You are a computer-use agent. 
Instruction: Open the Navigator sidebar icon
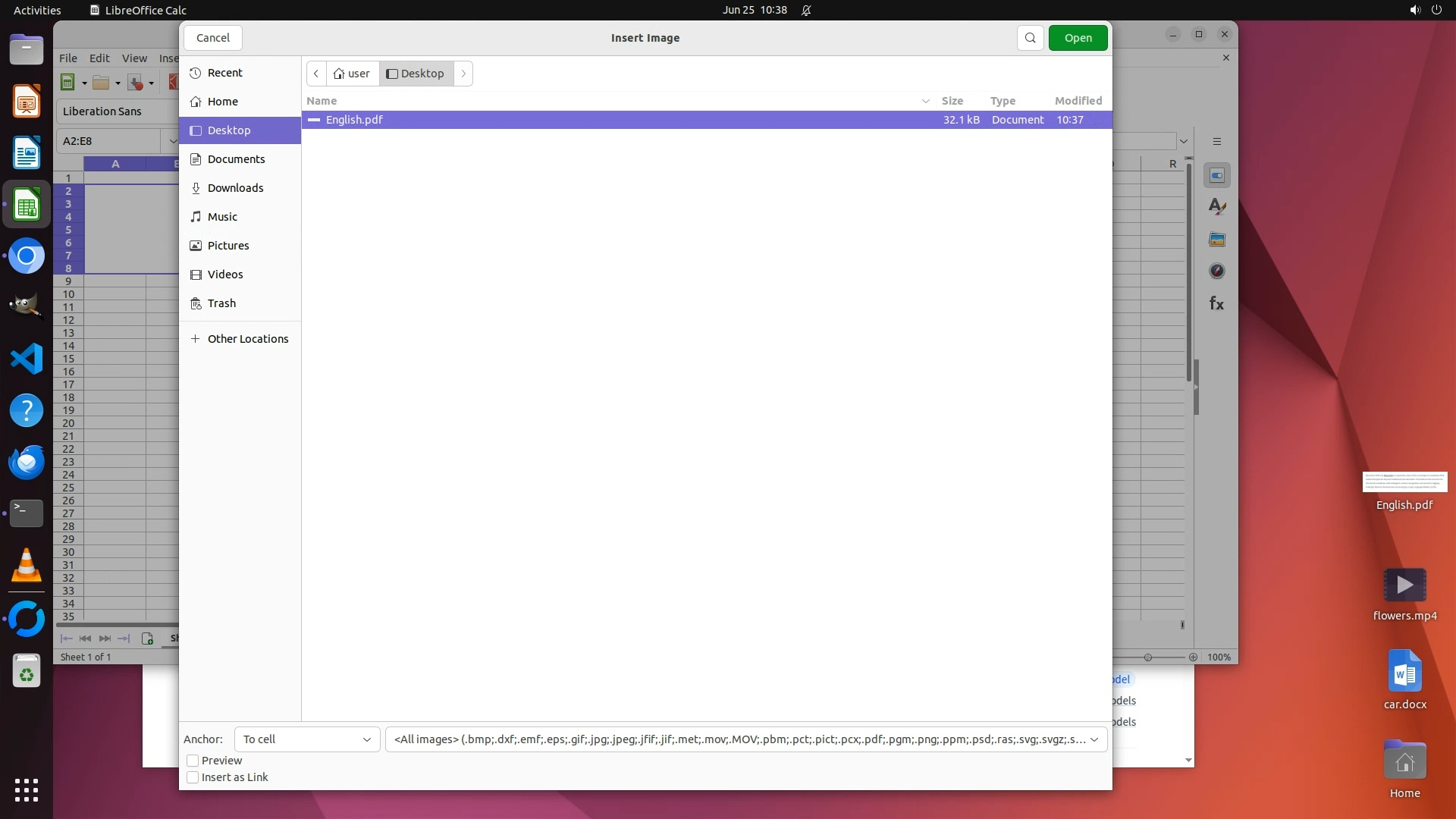[x=1217, y=271]
